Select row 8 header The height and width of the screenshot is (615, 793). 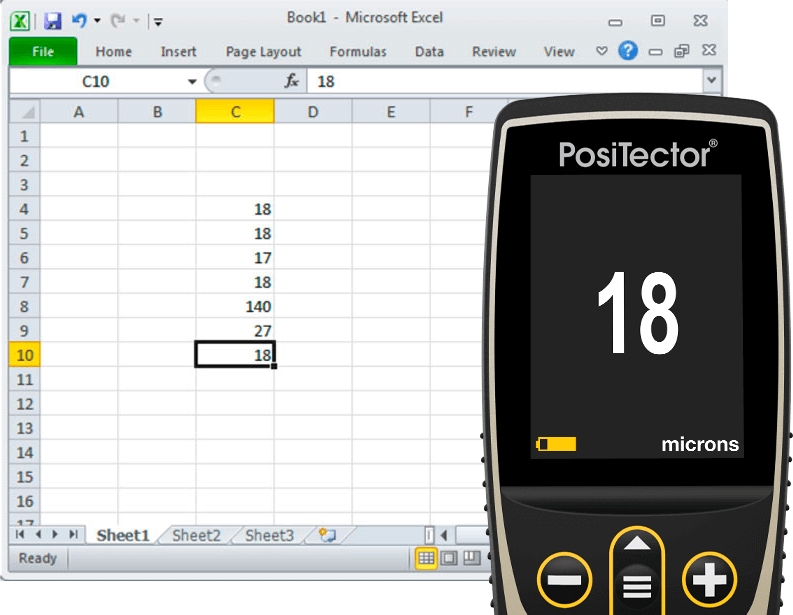[x=24, y=306]
